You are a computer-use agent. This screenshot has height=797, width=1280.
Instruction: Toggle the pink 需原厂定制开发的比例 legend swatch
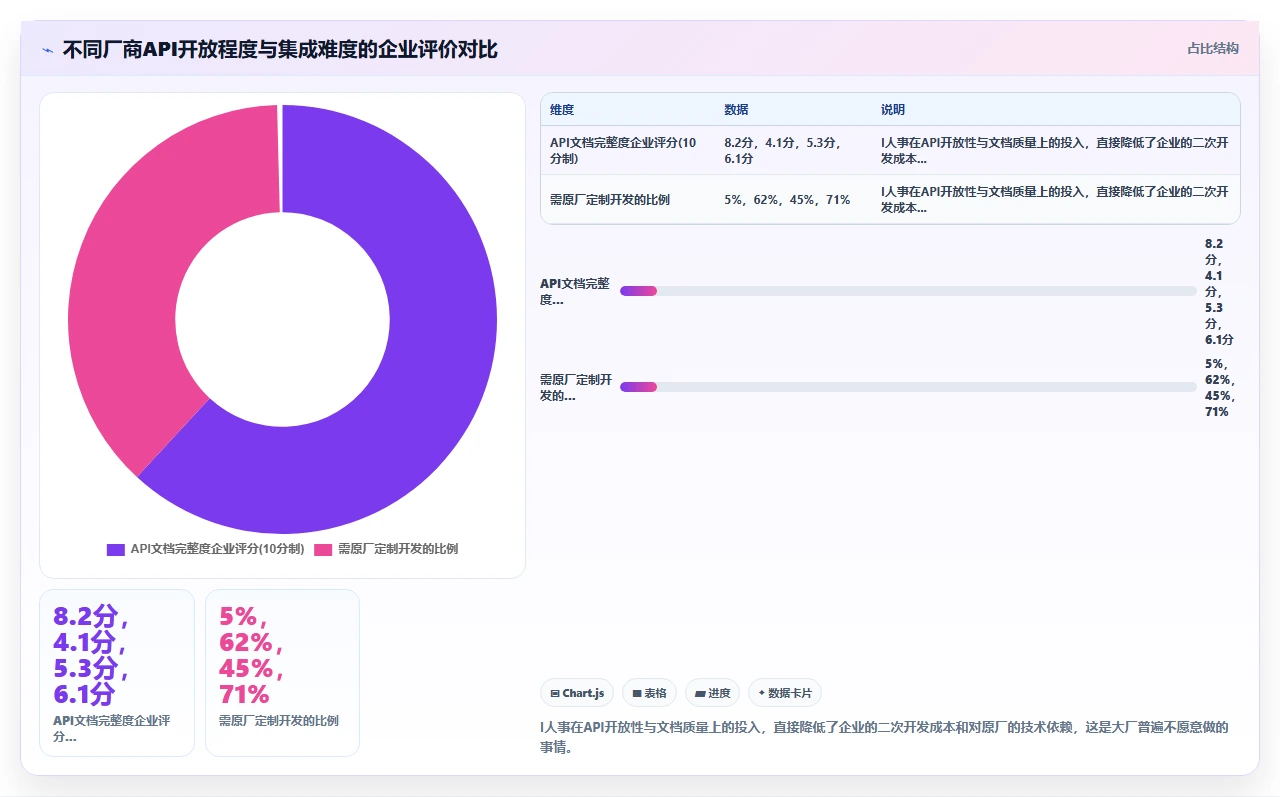click(x=323, y=549)
